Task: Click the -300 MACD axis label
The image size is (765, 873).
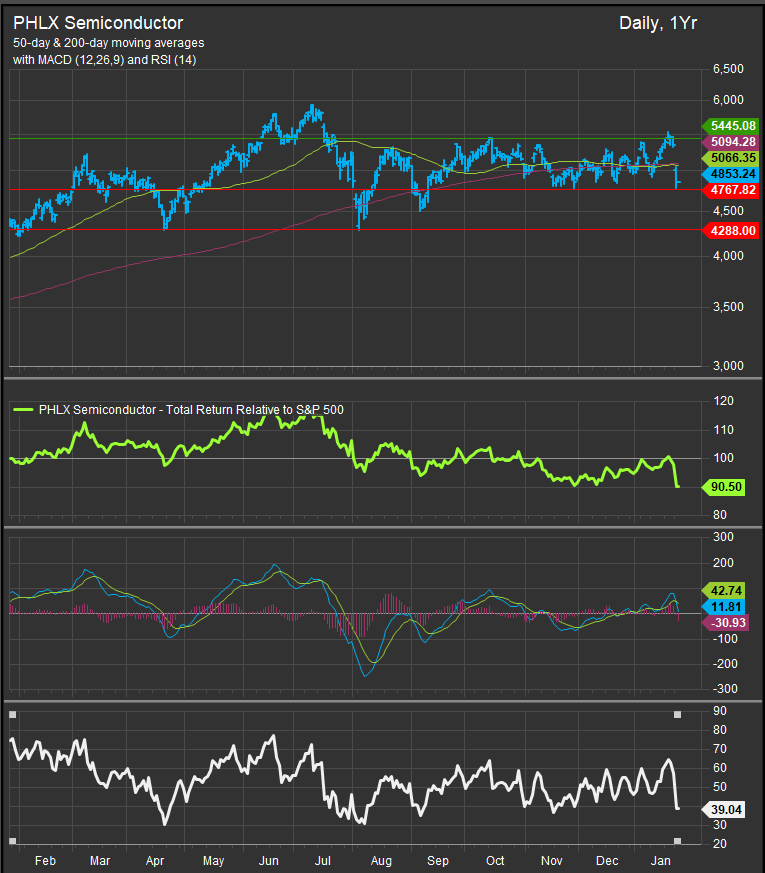Action: tap(723, 689)
